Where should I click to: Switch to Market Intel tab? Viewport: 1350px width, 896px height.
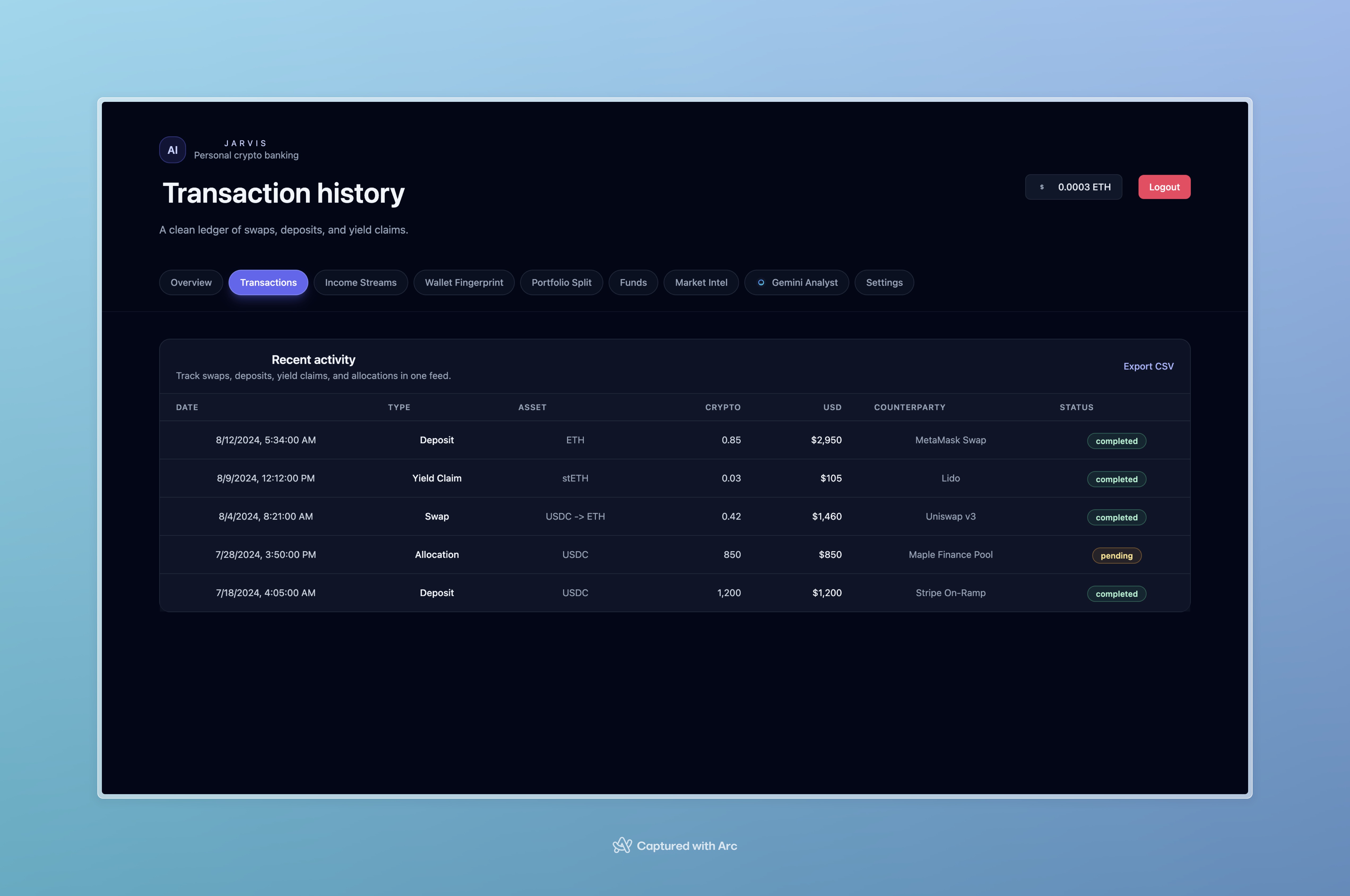point(701,282)
